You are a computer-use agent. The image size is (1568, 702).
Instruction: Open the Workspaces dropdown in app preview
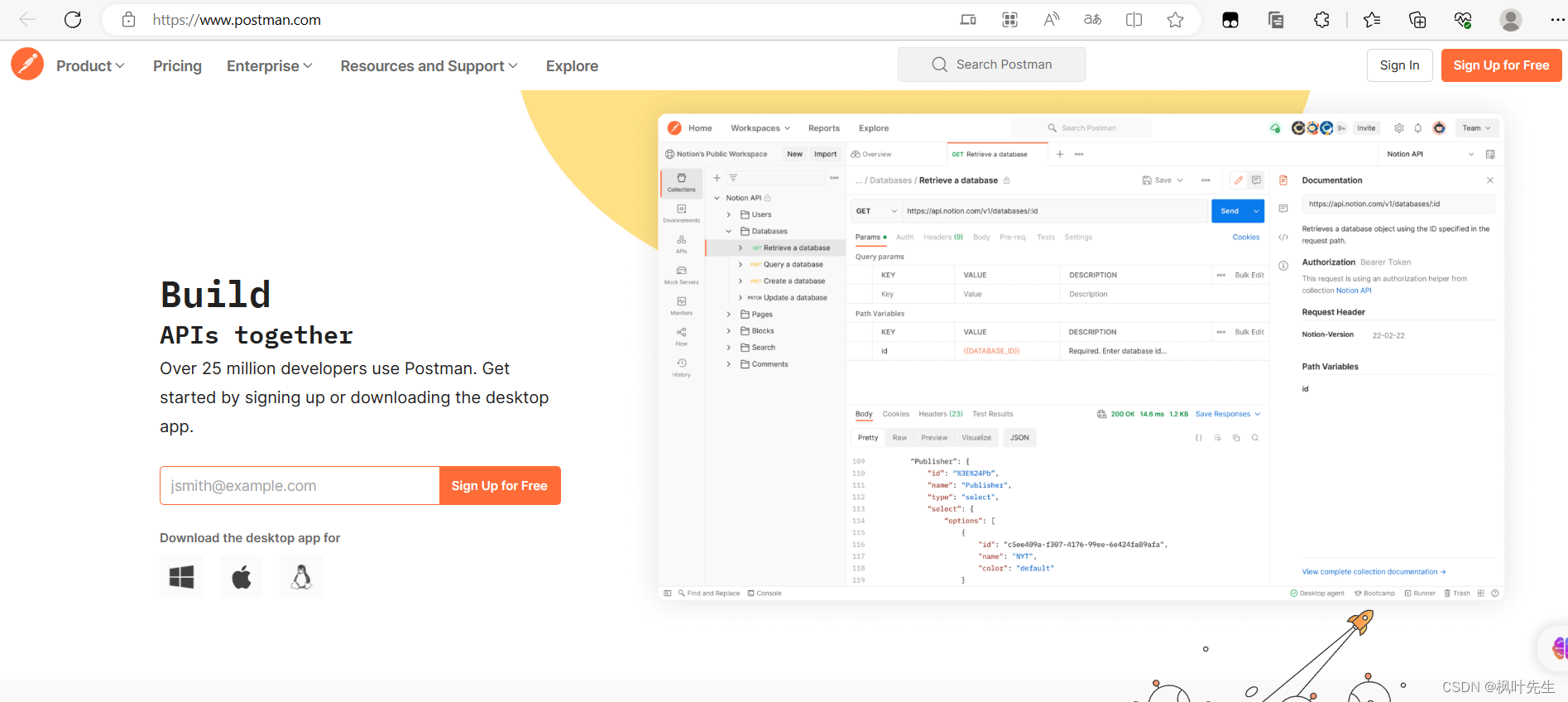(x=760, y=128)
